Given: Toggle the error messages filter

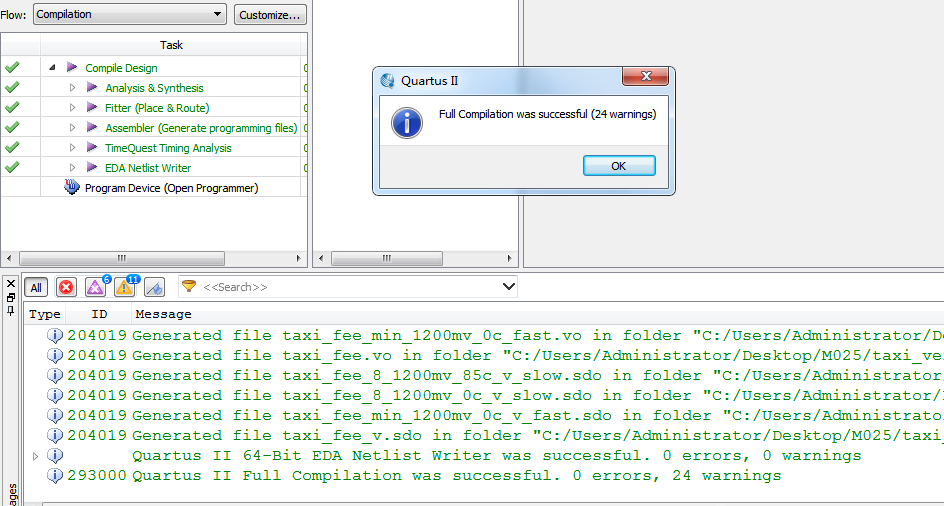Looking at the screenshot, I should pos(66,287).
